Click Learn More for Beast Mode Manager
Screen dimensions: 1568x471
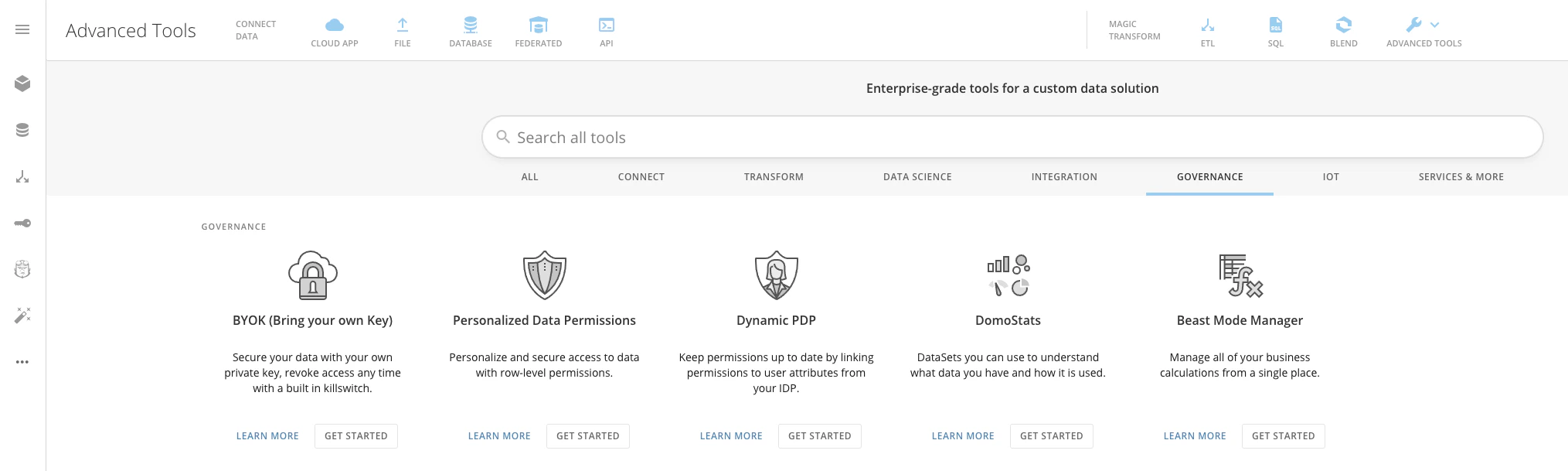(1195, 436)
